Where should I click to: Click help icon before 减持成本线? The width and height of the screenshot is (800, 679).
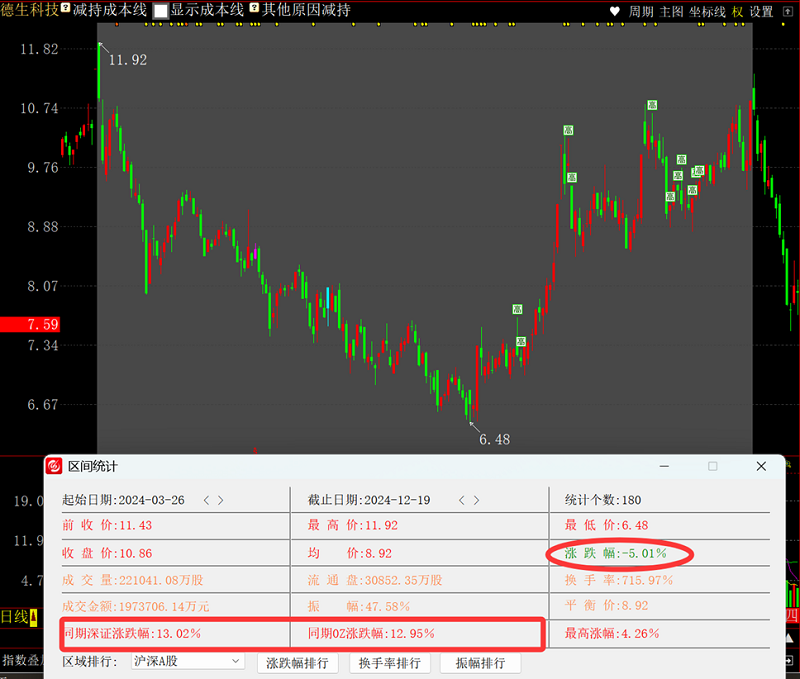point(65,8)
